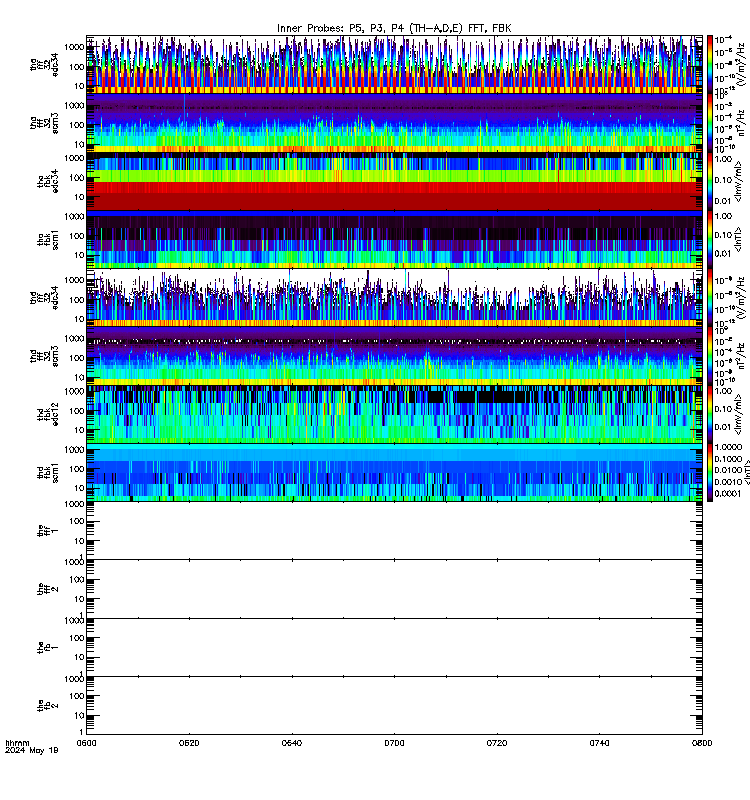Image resolution: width=750 pixels, height=800 pixels.
Task: Click inside the empty 'the fff 2' panel
Action: point(394,589)
